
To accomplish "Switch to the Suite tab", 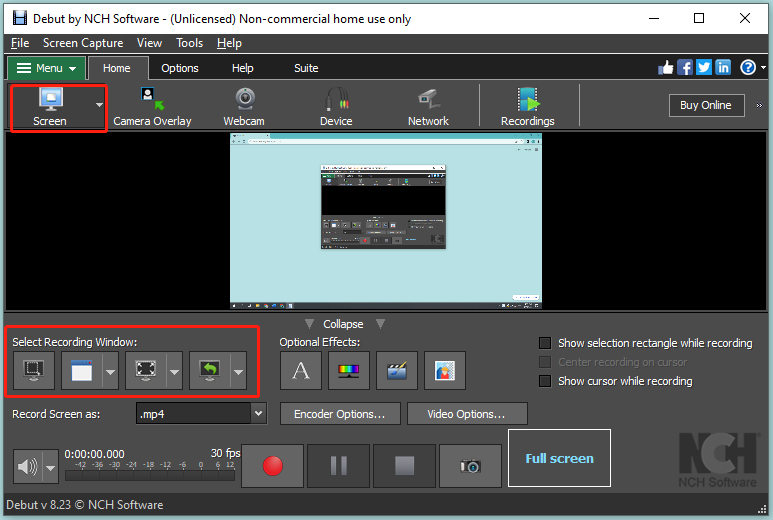I will coord(306,68).
